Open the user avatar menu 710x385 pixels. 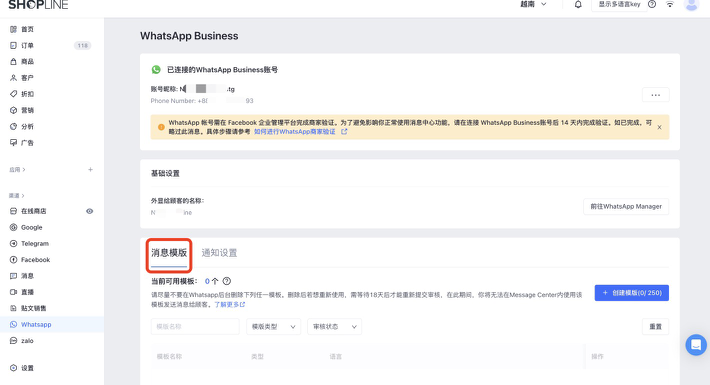(x=691, y=5)
